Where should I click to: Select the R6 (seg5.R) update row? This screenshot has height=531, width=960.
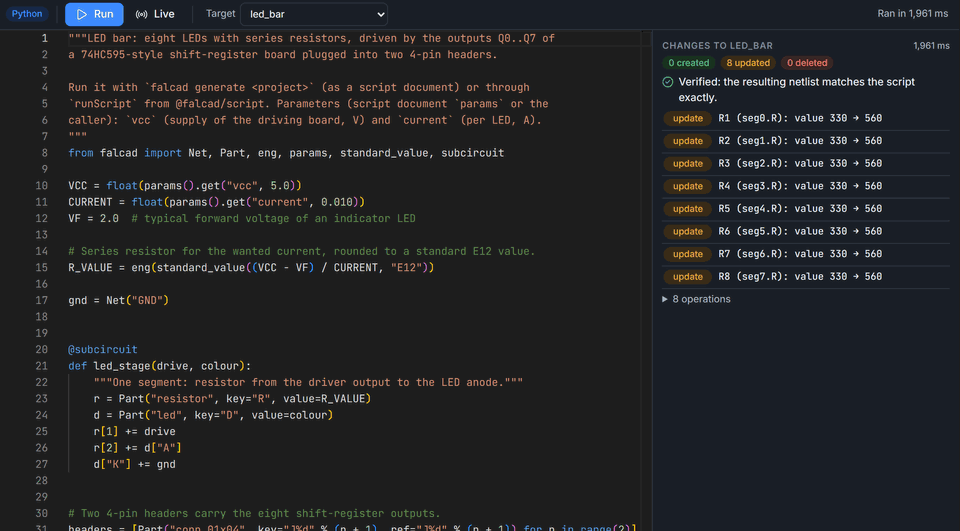click(x=806, y=232)
